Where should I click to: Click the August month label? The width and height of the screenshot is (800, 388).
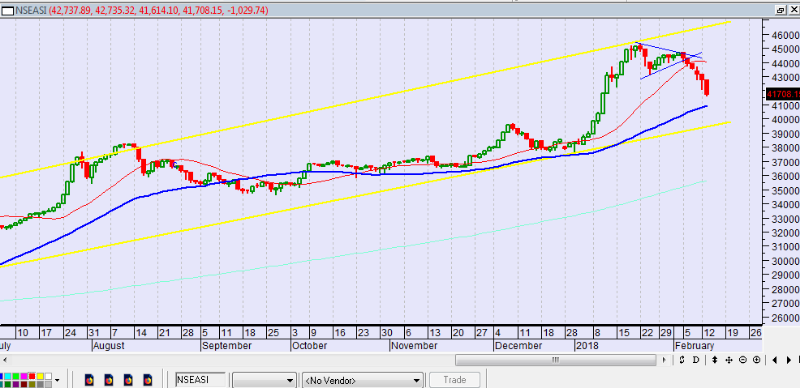tap(109, 346)
